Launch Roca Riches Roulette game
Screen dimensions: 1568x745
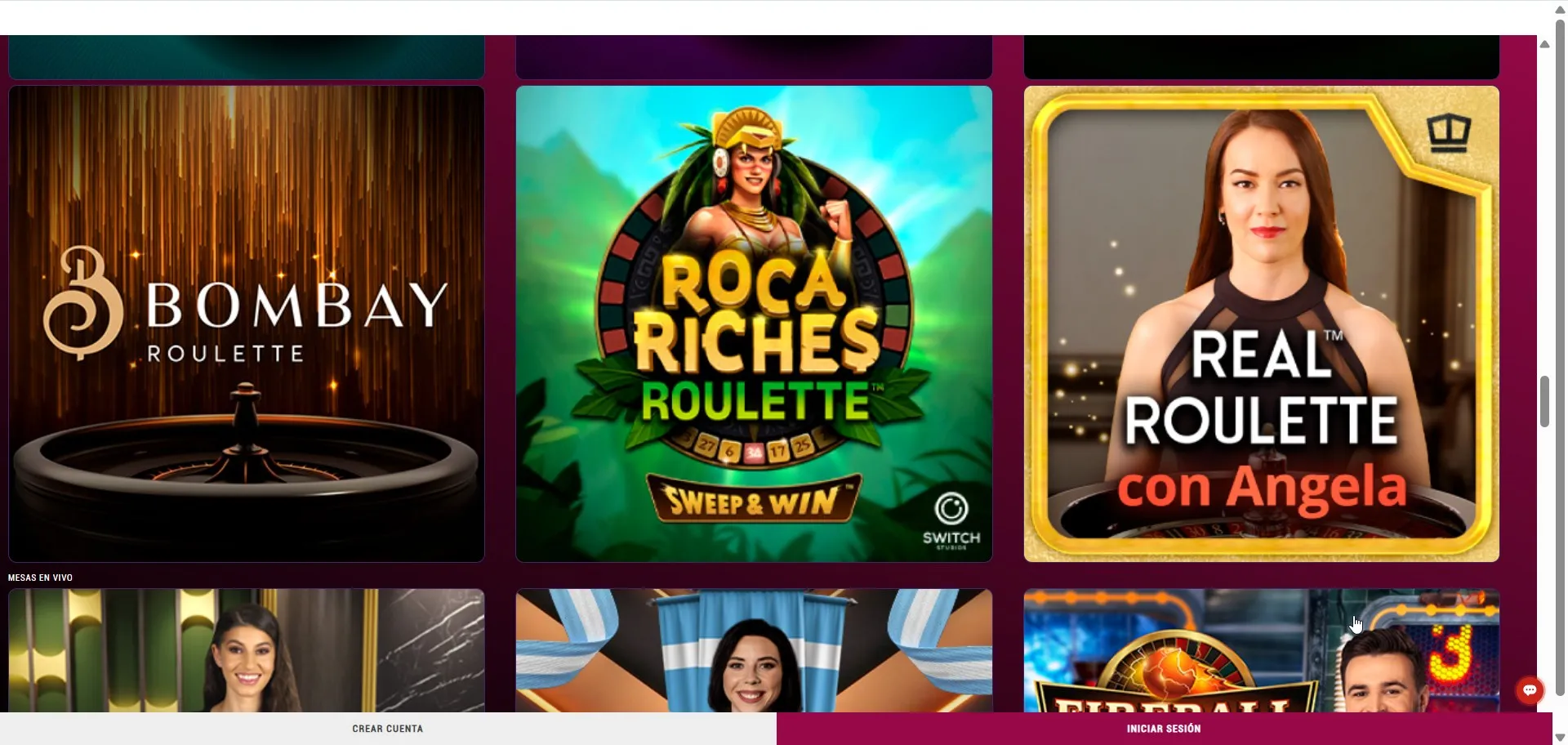pos(754,323)
